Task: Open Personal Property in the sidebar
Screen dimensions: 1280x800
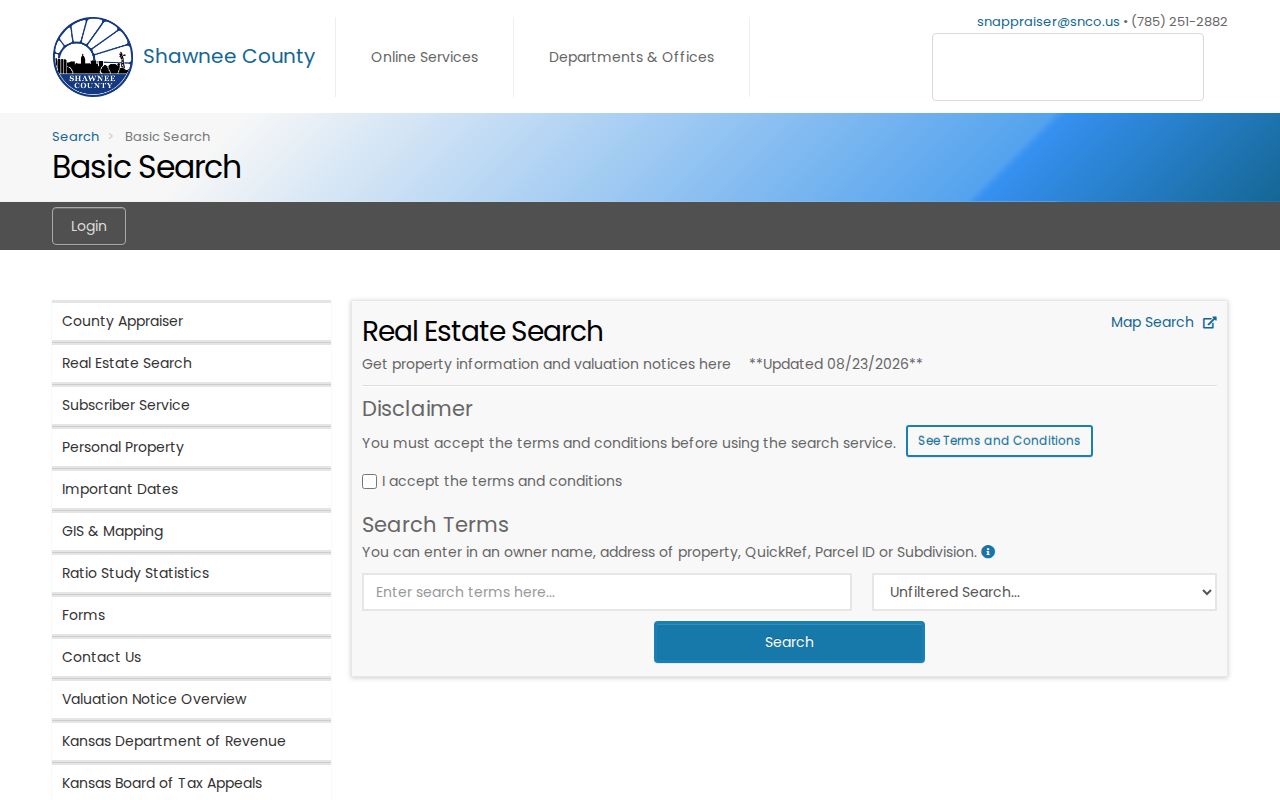Action: pos(191,447)
